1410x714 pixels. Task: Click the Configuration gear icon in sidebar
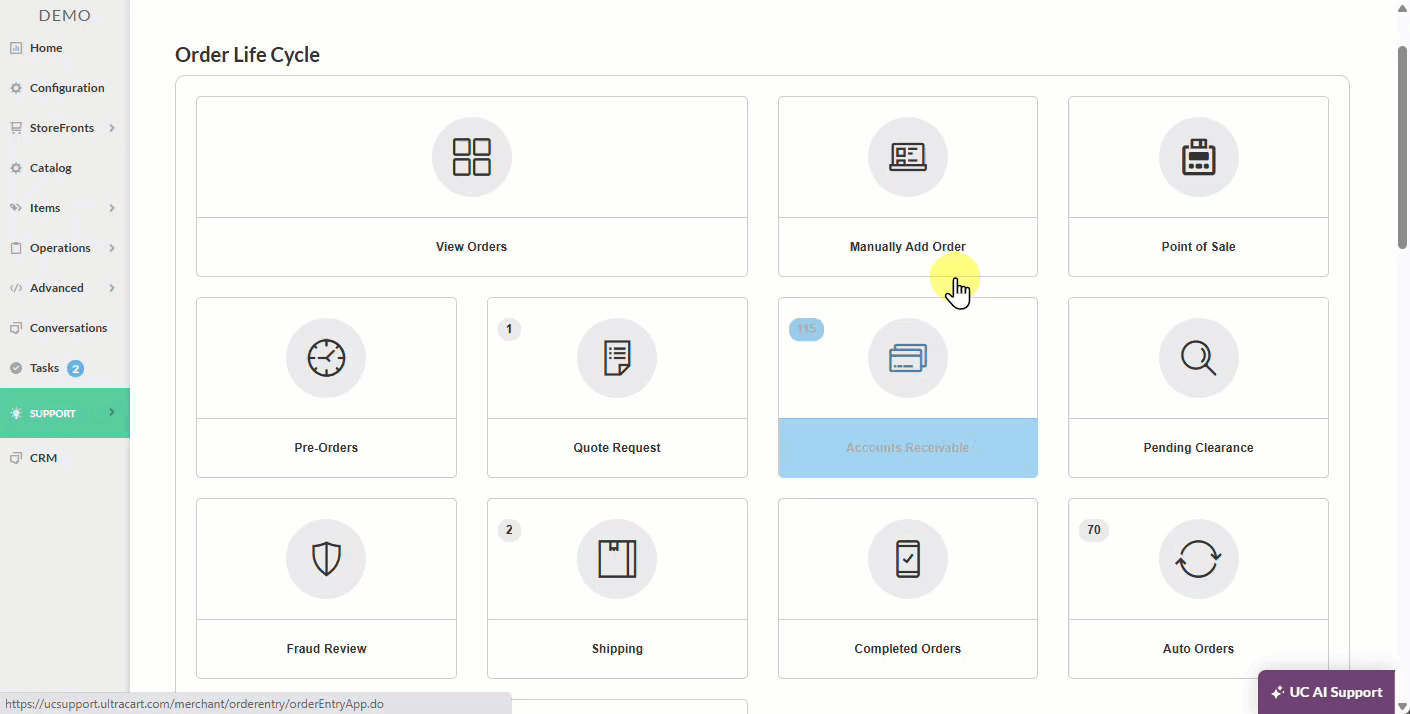coord(16,88)
